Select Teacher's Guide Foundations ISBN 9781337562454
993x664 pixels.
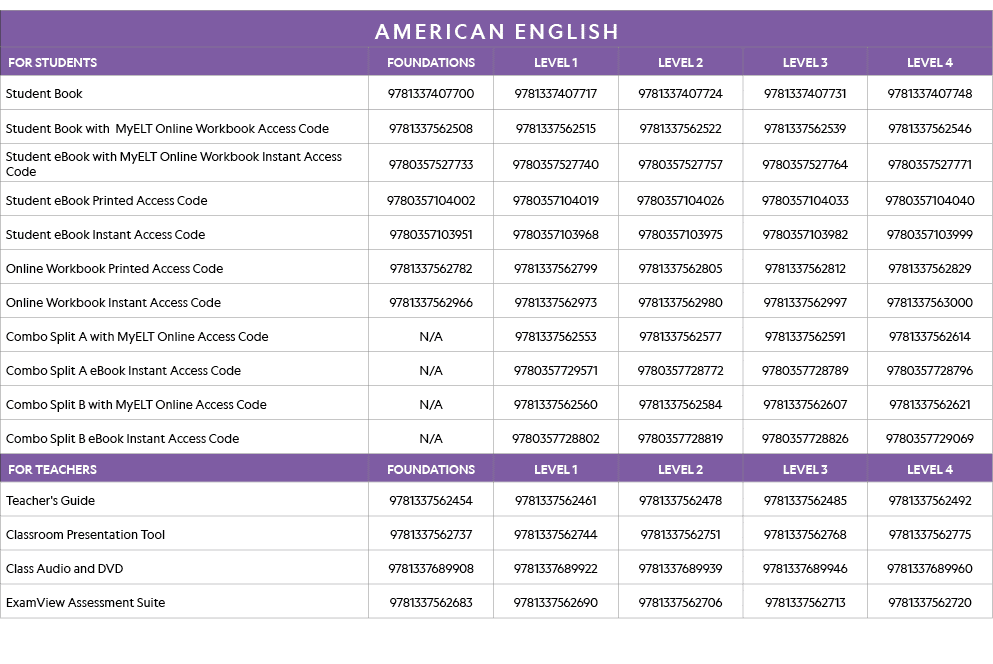(430, 501)
